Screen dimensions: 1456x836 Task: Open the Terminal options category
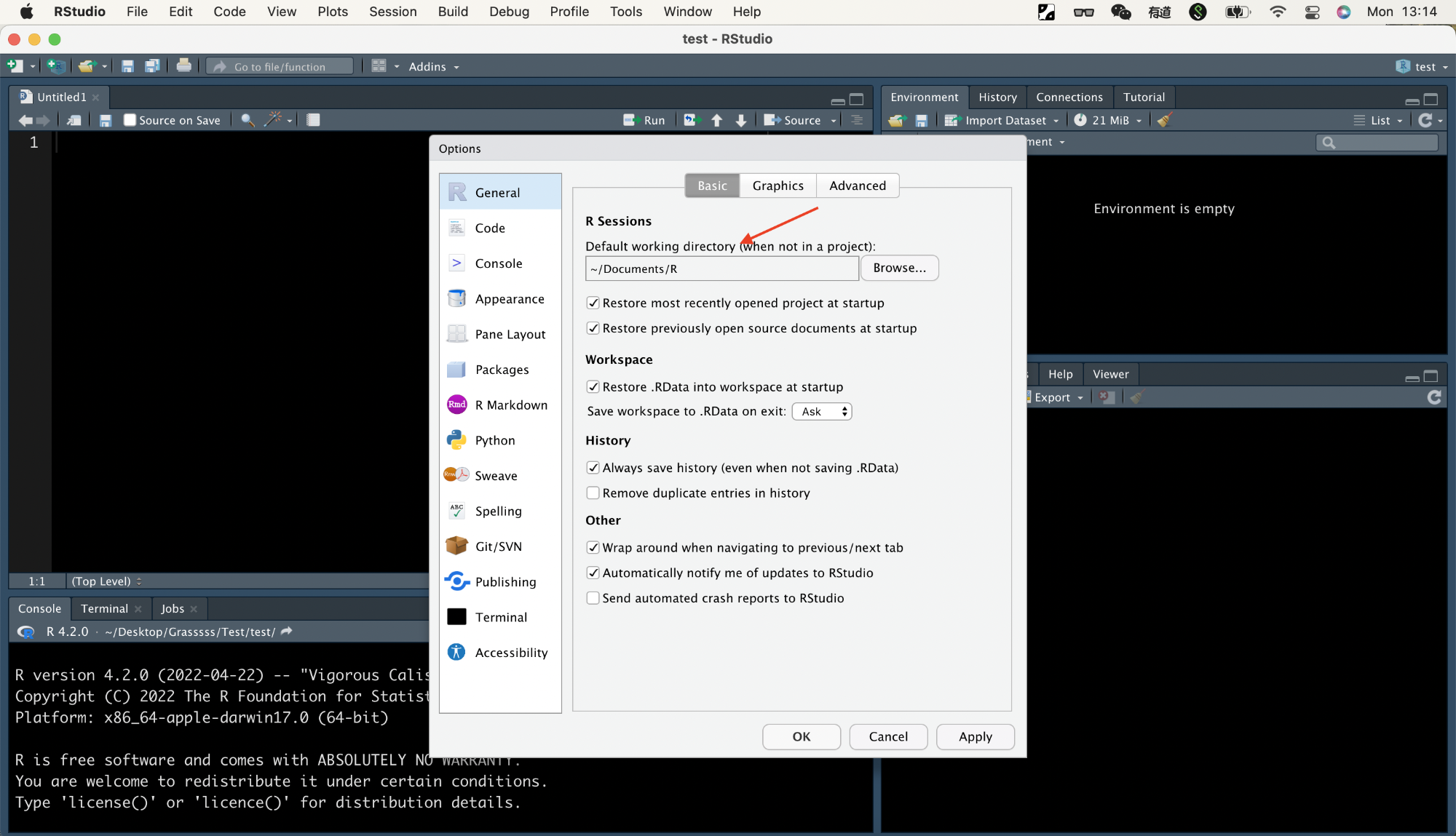[500, 617]
